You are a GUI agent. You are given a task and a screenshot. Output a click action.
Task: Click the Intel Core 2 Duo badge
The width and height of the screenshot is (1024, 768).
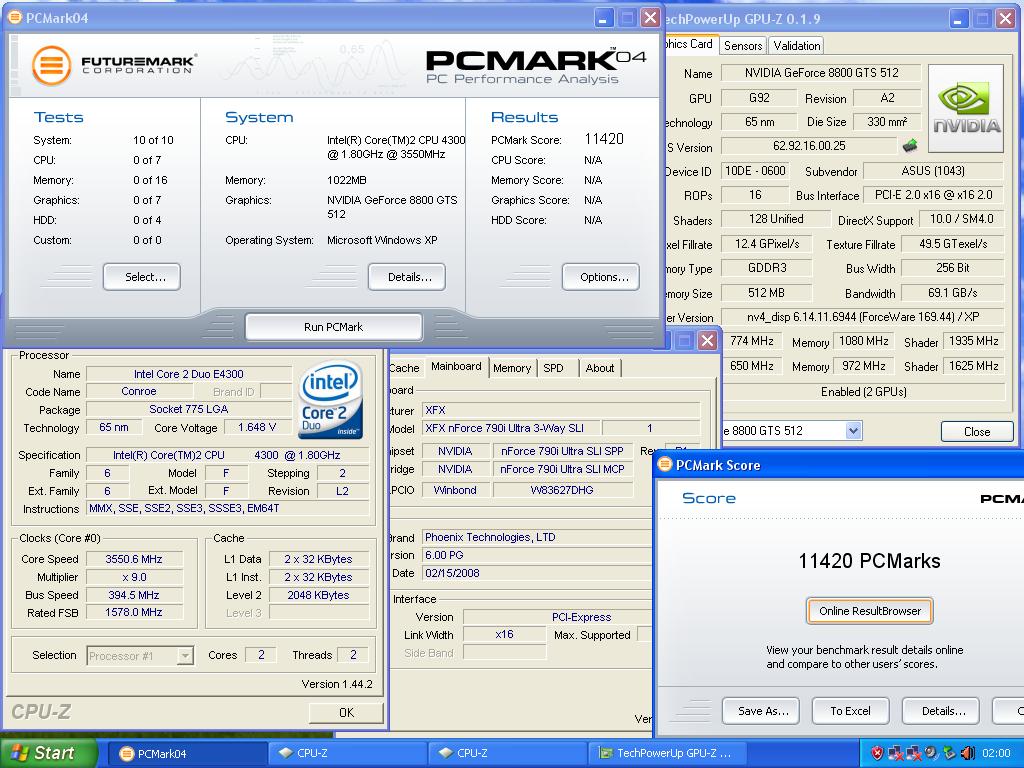pos(330,400)
